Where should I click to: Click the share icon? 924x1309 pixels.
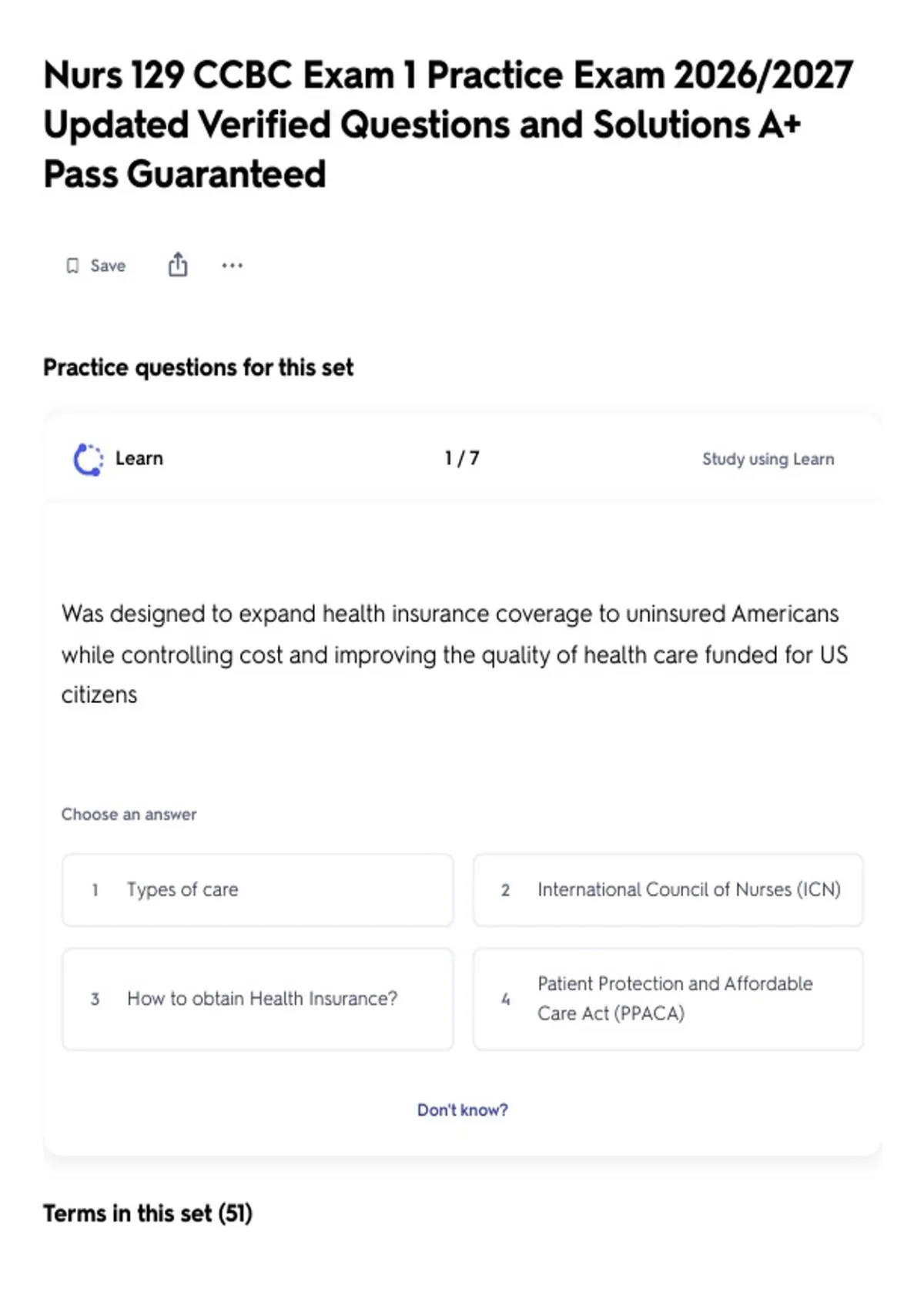pyautogui.click(x=178, y=264)
